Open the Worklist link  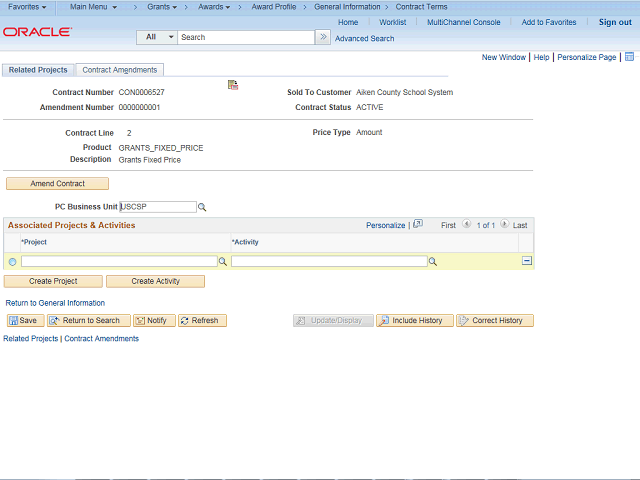pyautogui.click(x=393, y=22)
